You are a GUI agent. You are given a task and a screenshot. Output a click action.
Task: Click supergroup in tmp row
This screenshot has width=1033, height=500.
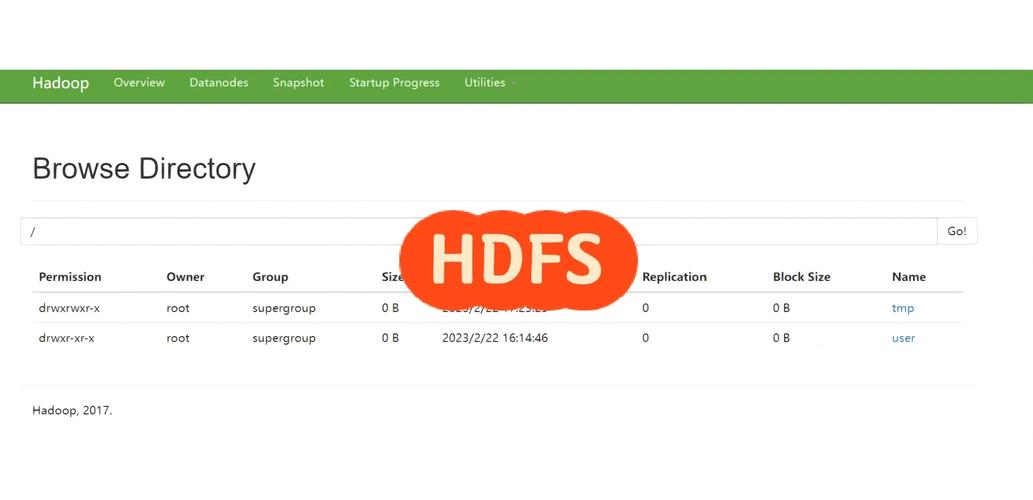point(284,308)
